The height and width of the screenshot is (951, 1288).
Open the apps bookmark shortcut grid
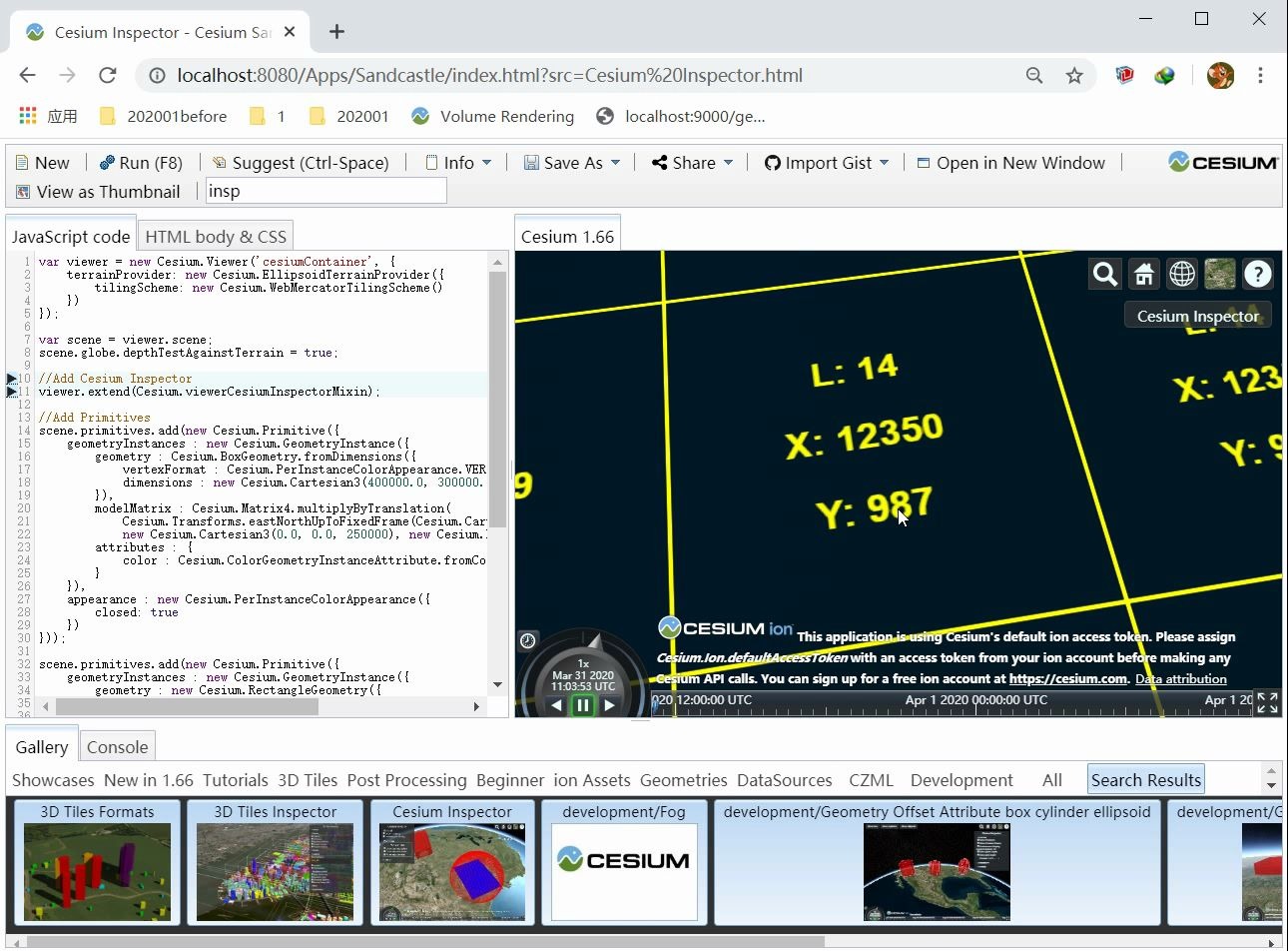[28, 116]
